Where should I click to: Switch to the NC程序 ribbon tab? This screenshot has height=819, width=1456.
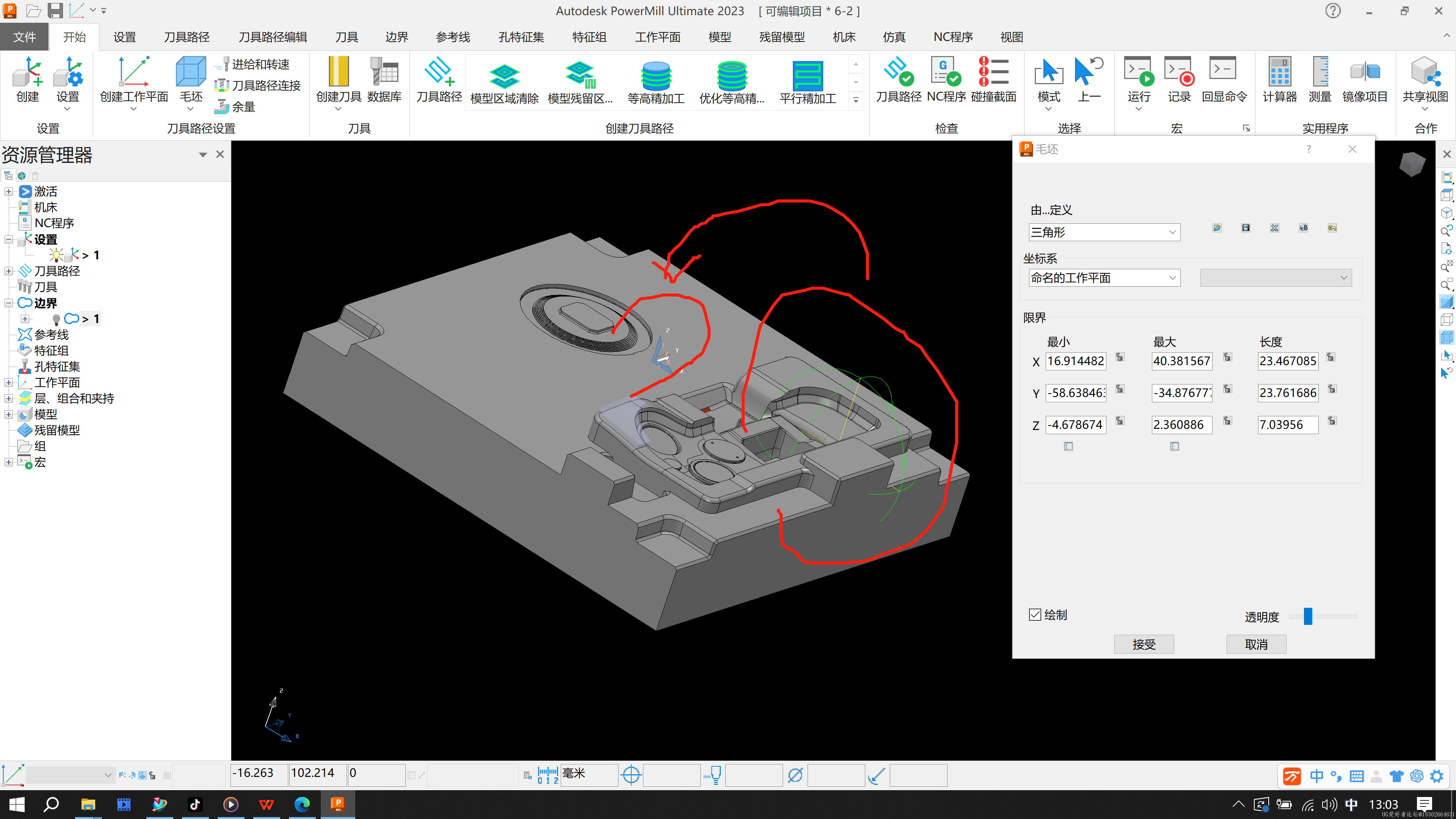(x=952, y=37)
